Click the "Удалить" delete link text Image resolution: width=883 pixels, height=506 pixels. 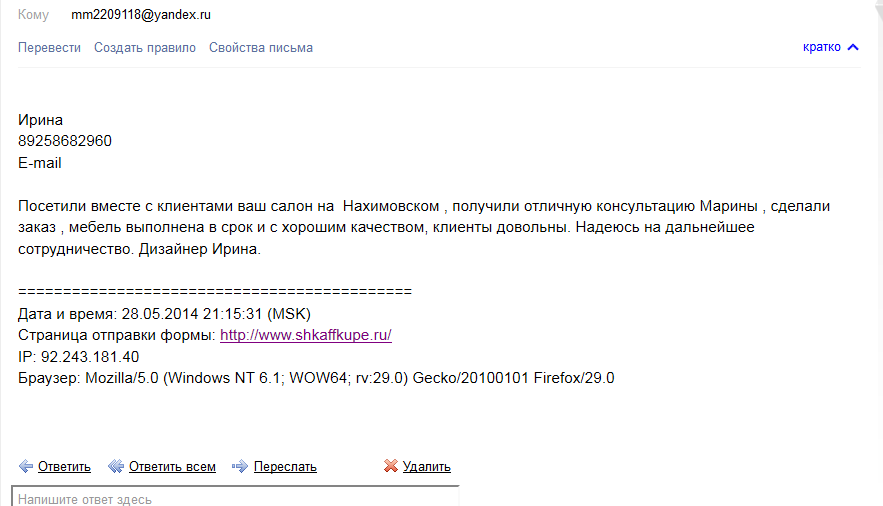[x=427, y=466]
